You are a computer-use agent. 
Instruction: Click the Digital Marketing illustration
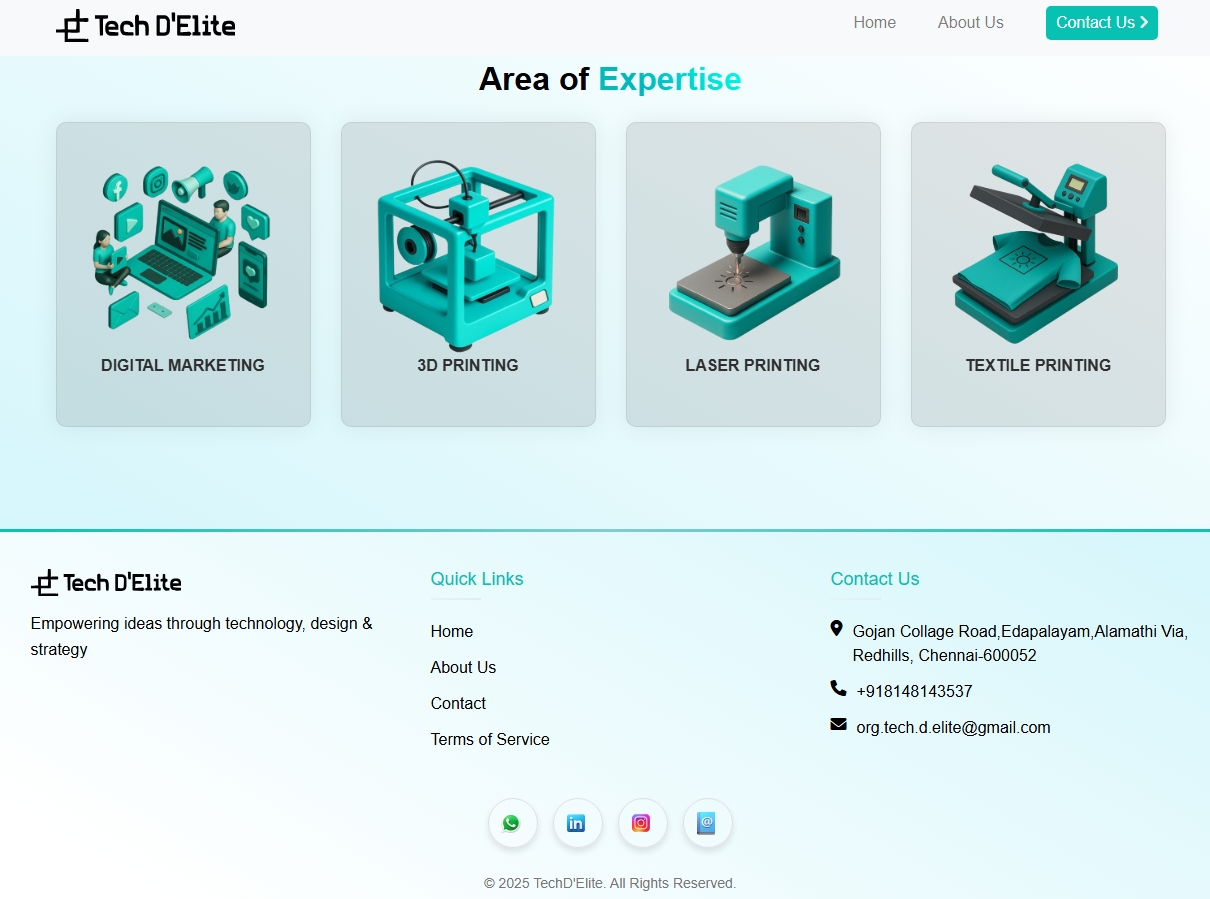point(183,253)
